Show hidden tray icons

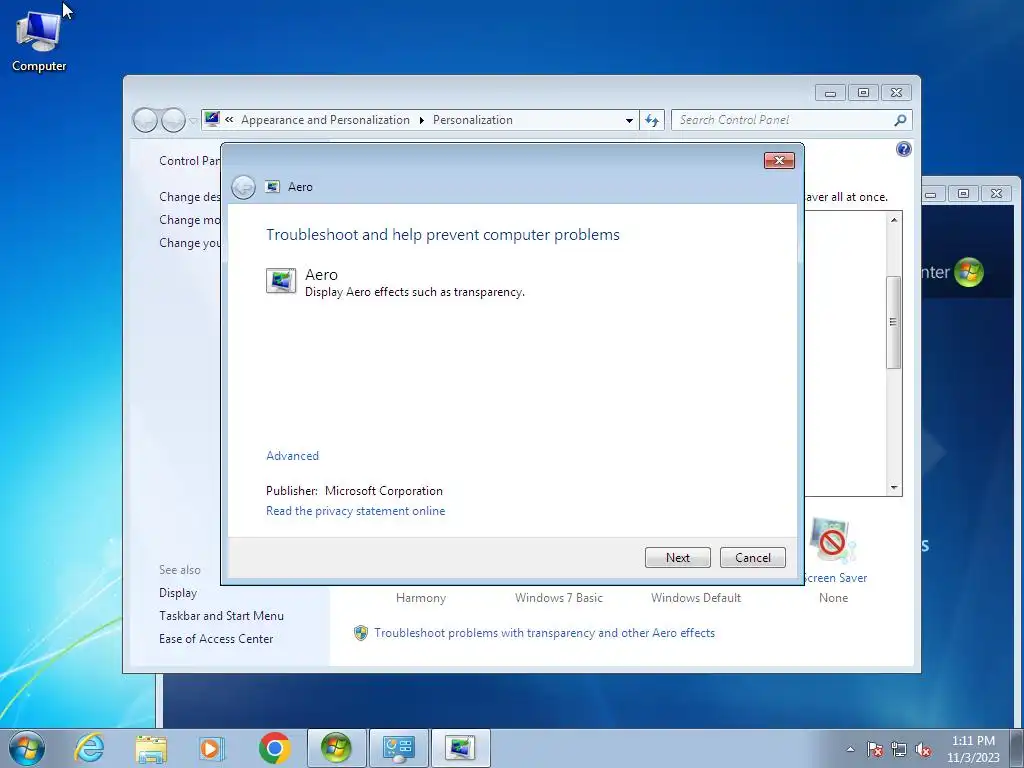(850, 749)
